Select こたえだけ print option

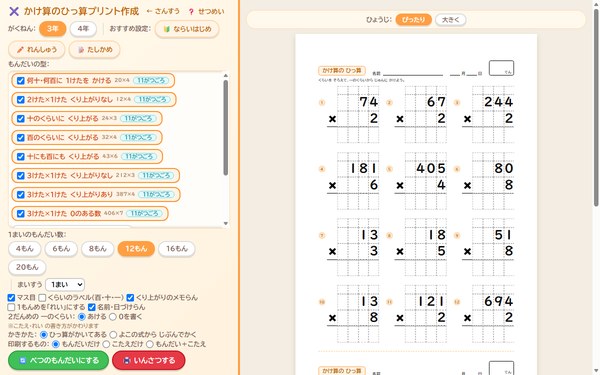click(x=106, y=344)
